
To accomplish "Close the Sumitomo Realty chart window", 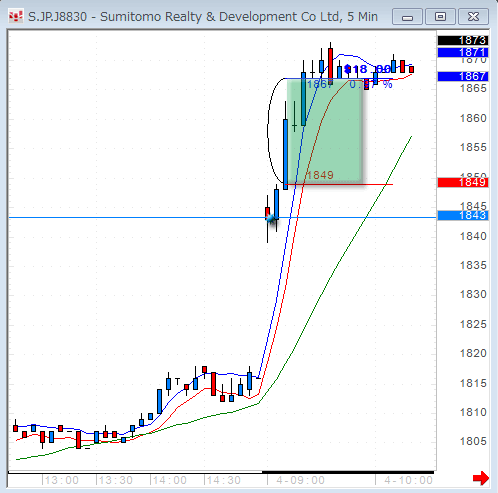I will click(x=473, y=17).
